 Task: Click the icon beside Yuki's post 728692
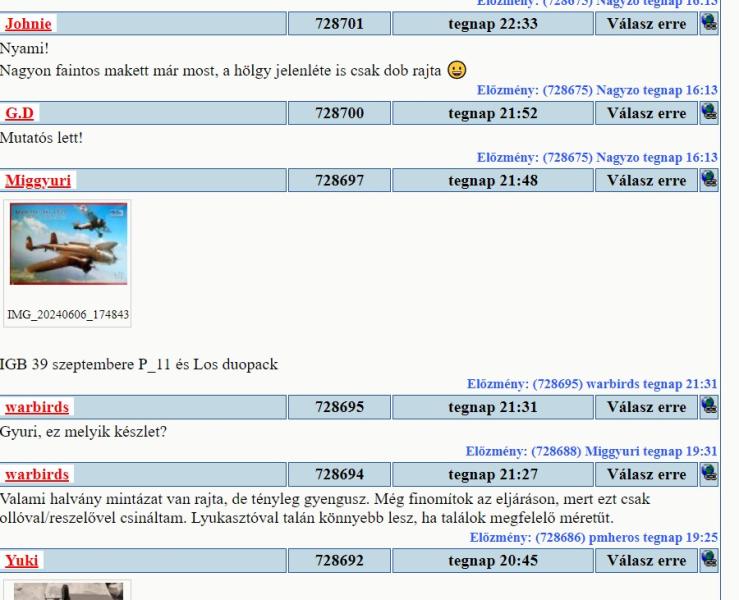tap(708, 562)
